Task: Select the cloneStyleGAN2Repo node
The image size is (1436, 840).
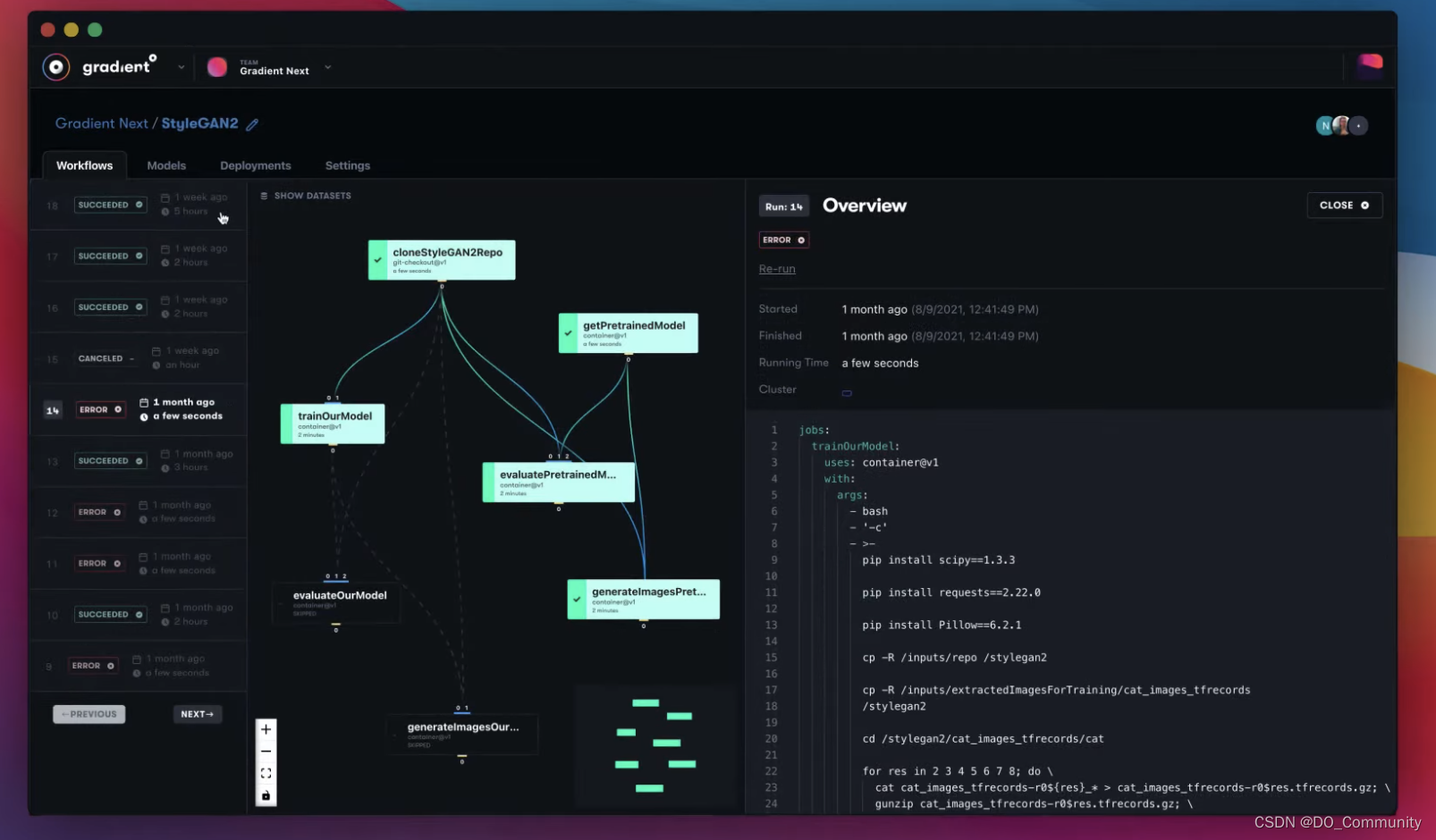Action: point(442,260)
